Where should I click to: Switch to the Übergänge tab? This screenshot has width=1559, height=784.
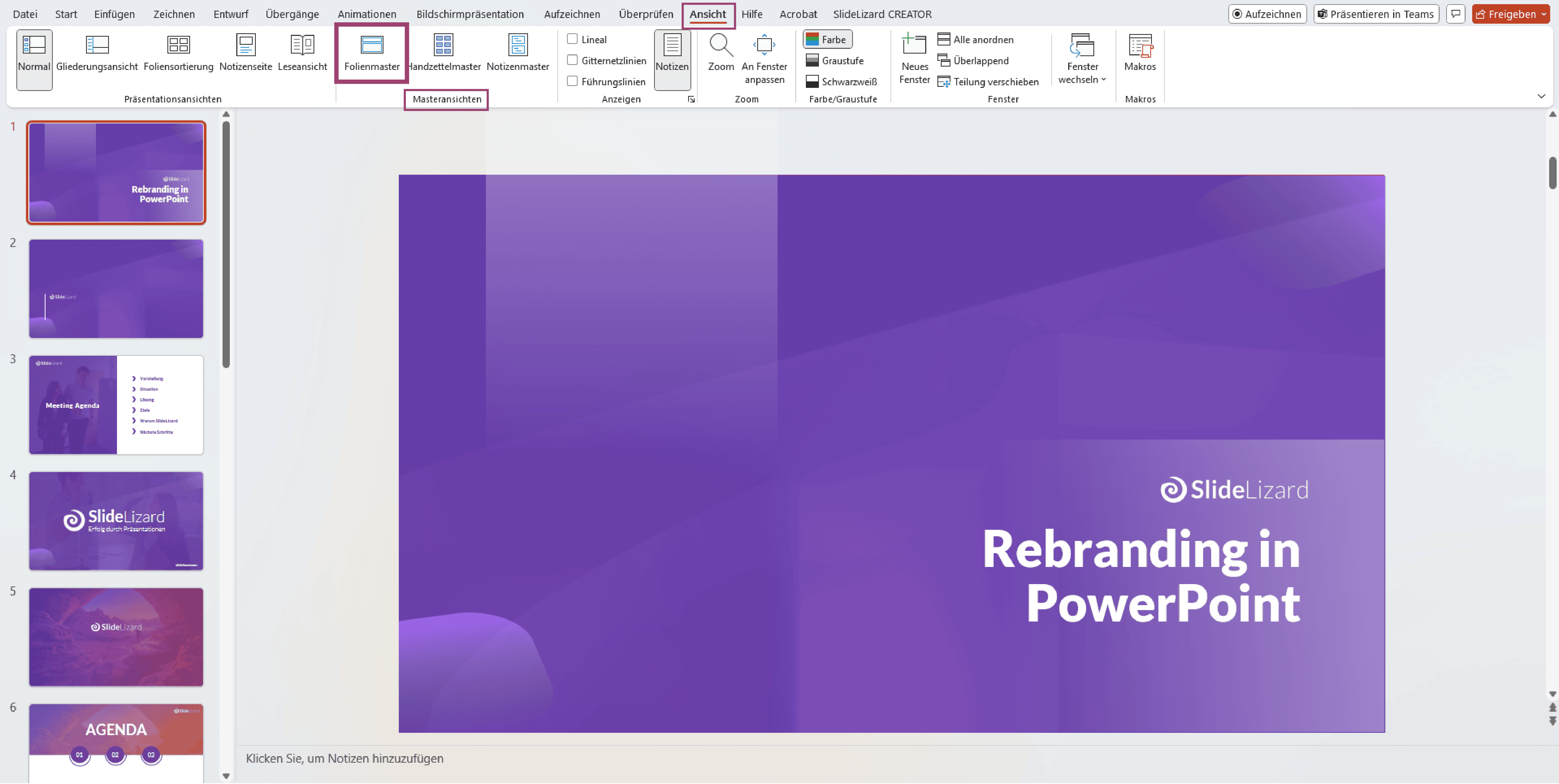[292, 14]
